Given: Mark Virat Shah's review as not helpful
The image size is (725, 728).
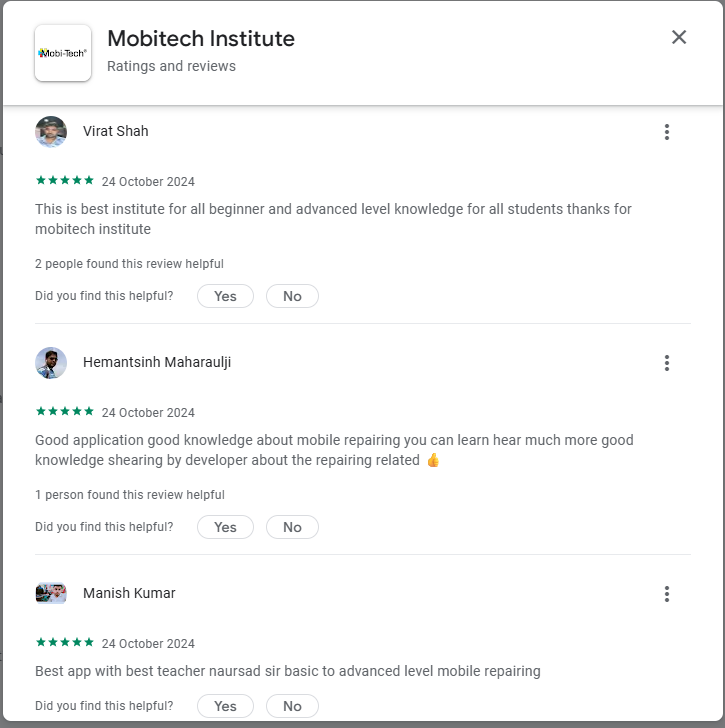Looking at the screenshot, I should tap(292, 296).
